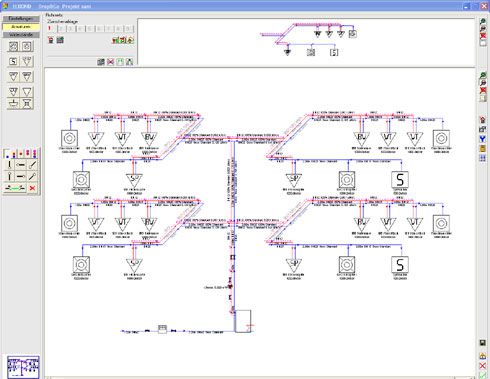Click the blue grid icon on the right toolbar
This screenshot has height=379, width=490.
[482, 158]
